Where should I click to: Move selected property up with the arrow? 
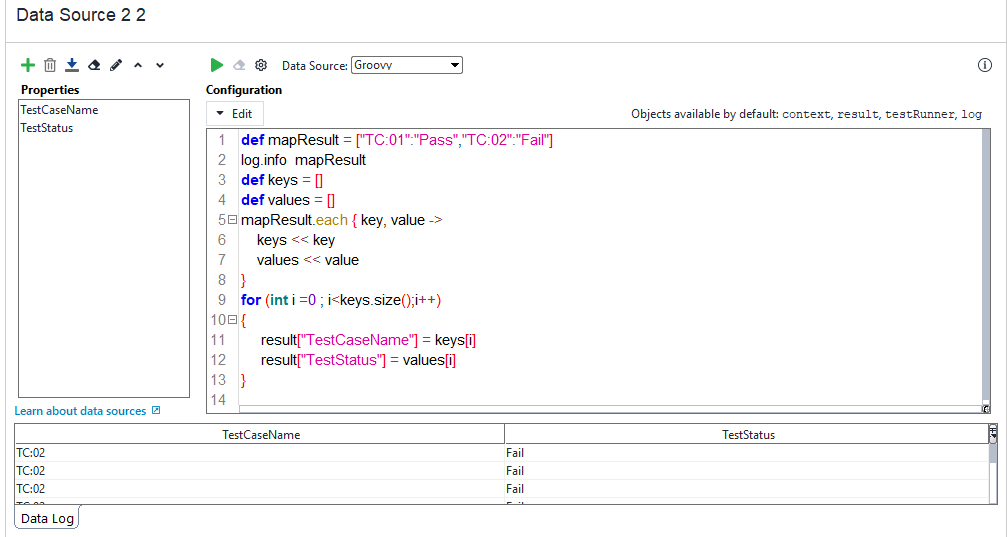[138, 65]
